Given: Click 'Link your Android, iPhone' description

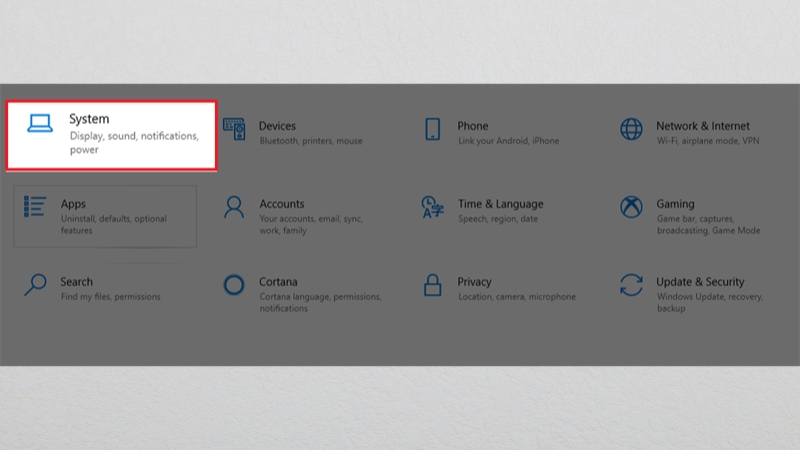Looking at the screenshot, I should [x=508, y=141].
